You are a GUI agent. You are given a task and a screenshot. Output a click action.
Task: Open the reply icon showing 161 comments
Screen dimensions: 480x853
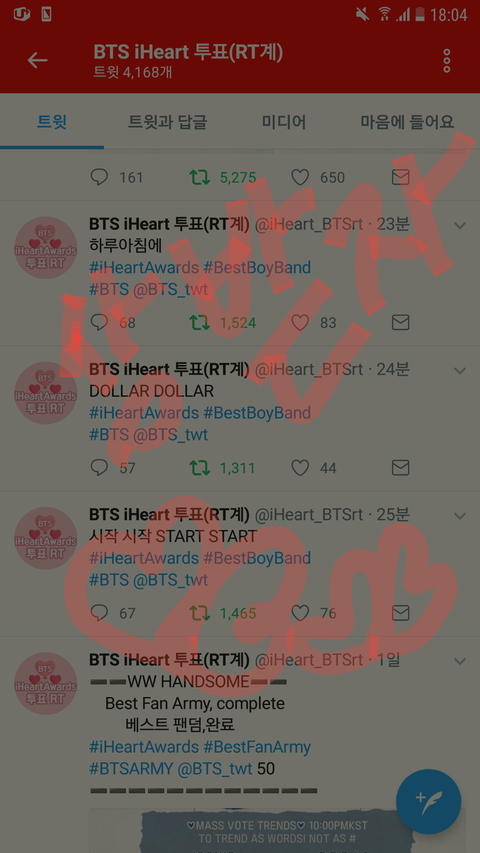[x=99, y=177]
